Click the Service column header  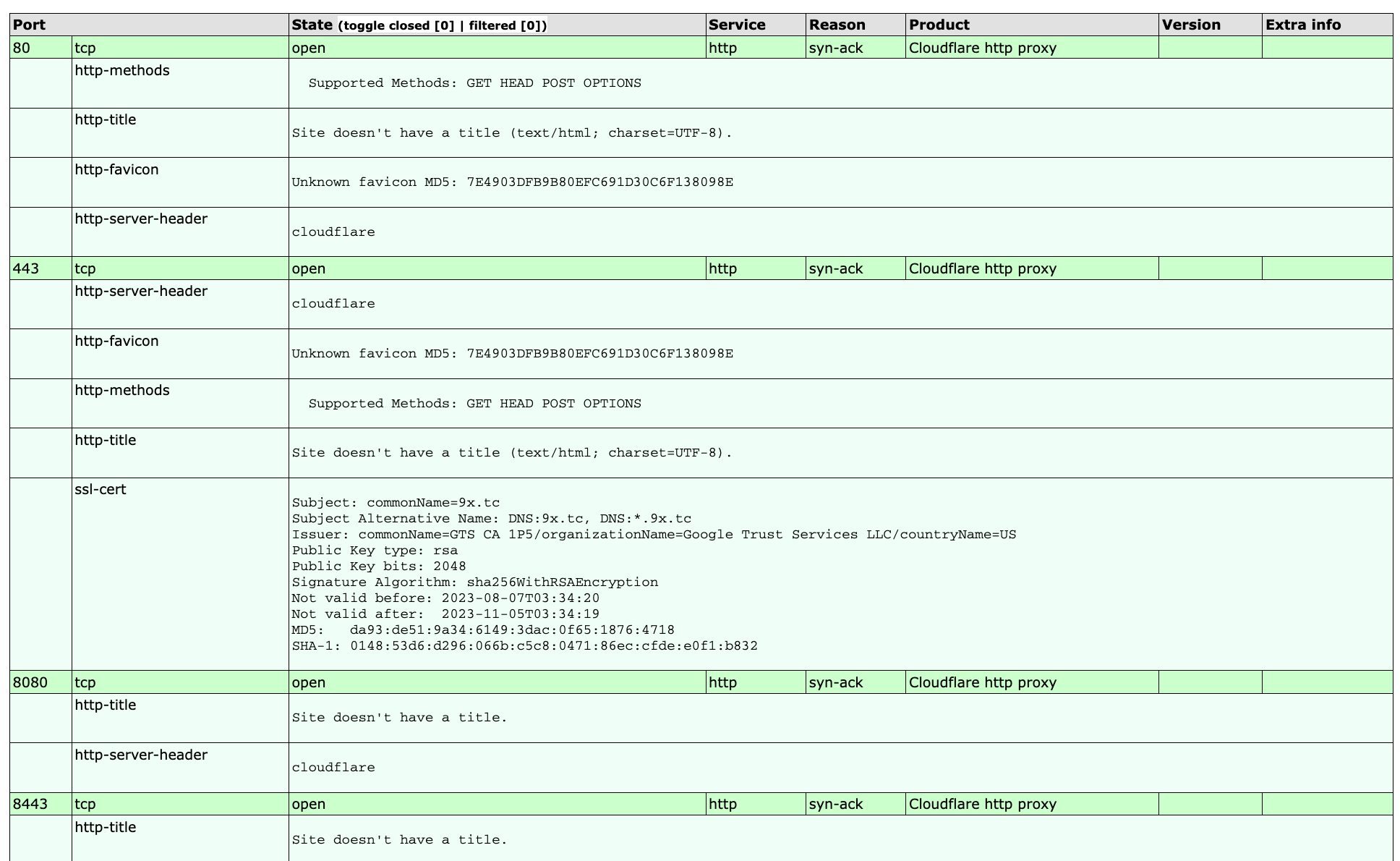737,25
